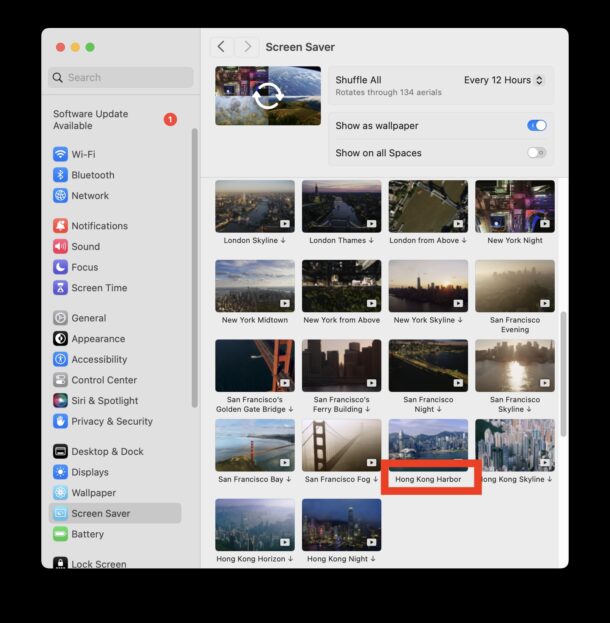610x623 pixels.
Task: Click the Search field
Action: point(120,77)
